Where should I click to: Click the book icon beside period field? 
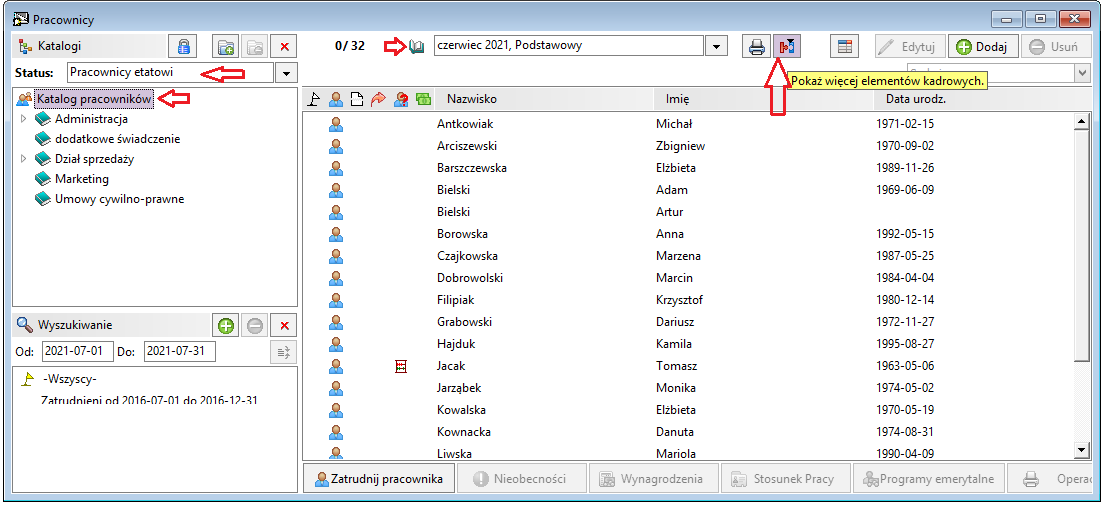tap(416, 47)
